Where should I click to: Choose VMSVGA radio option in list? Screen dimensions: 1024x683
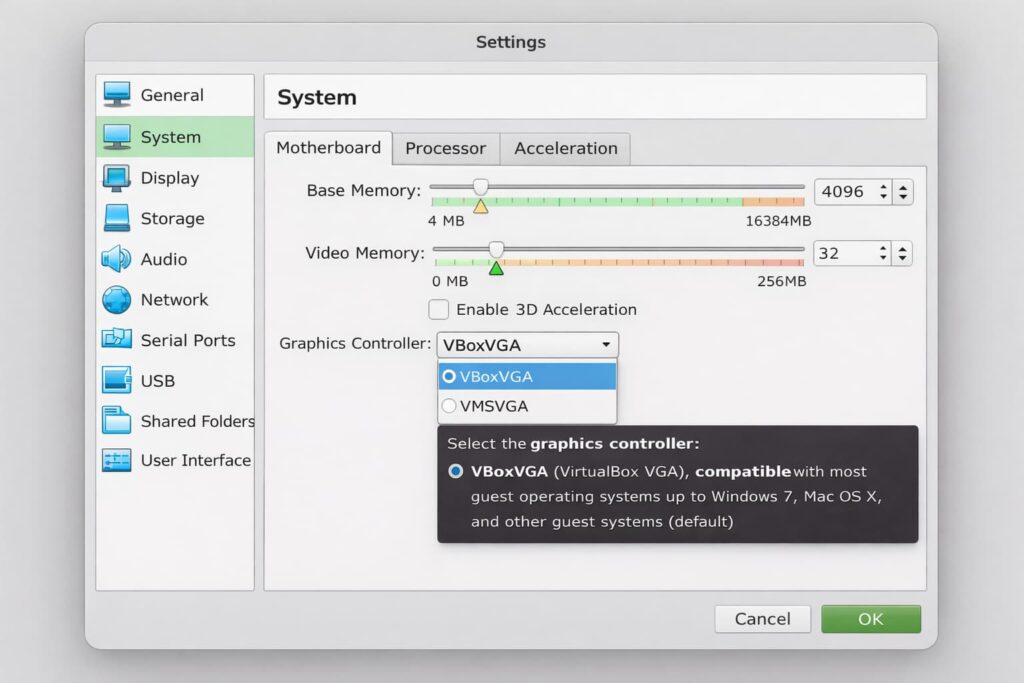coord(450,406)
